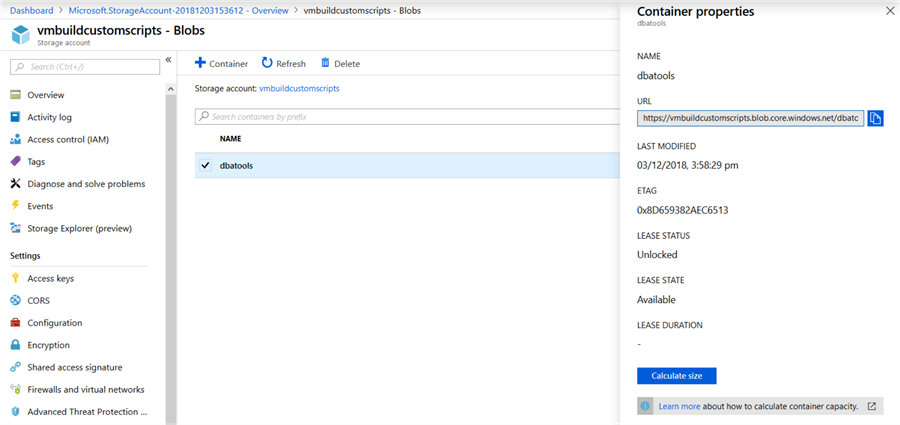Click the Shared access signature link icon
Screen dimensions: 900x425
(x=16, y=368)
